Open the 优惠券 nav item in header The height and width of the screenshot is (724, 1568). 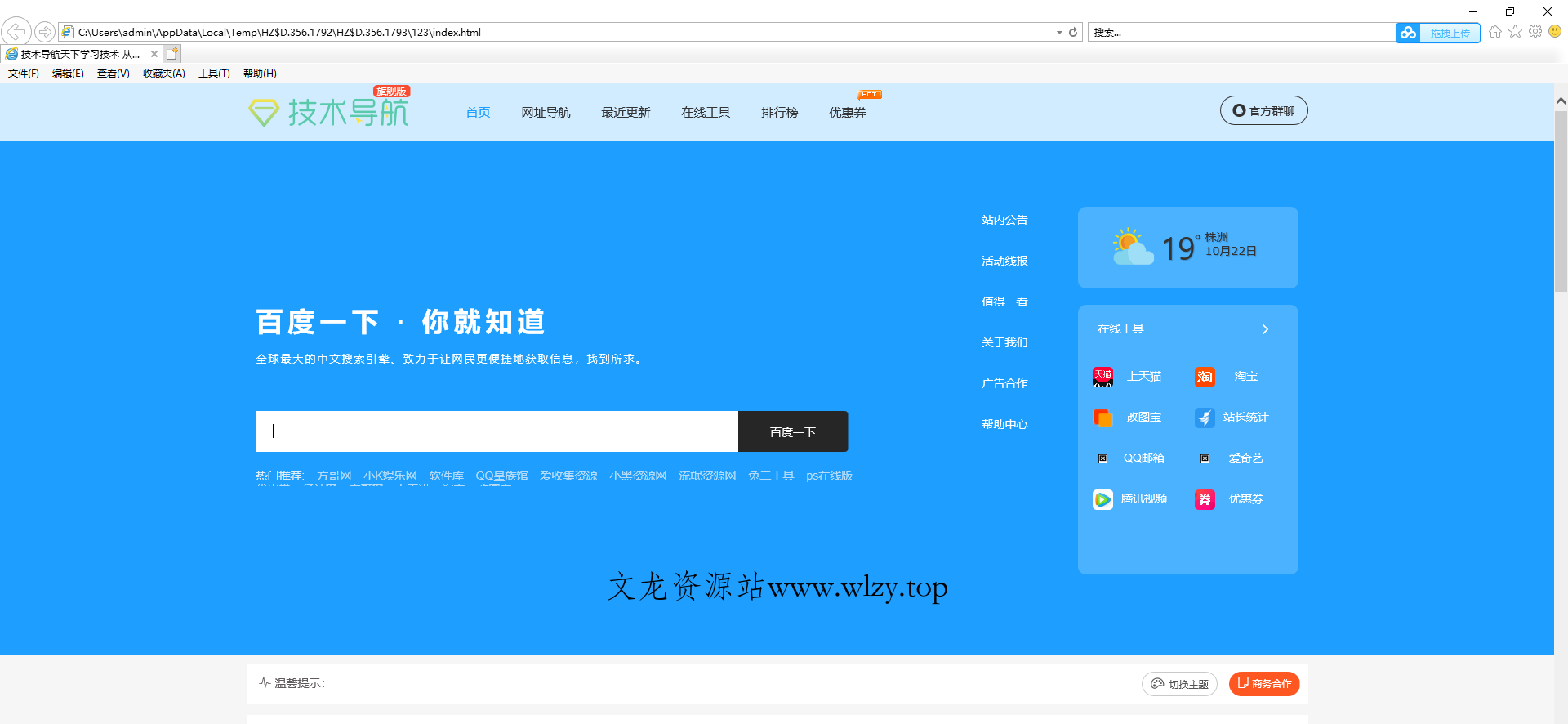(848, 113)
